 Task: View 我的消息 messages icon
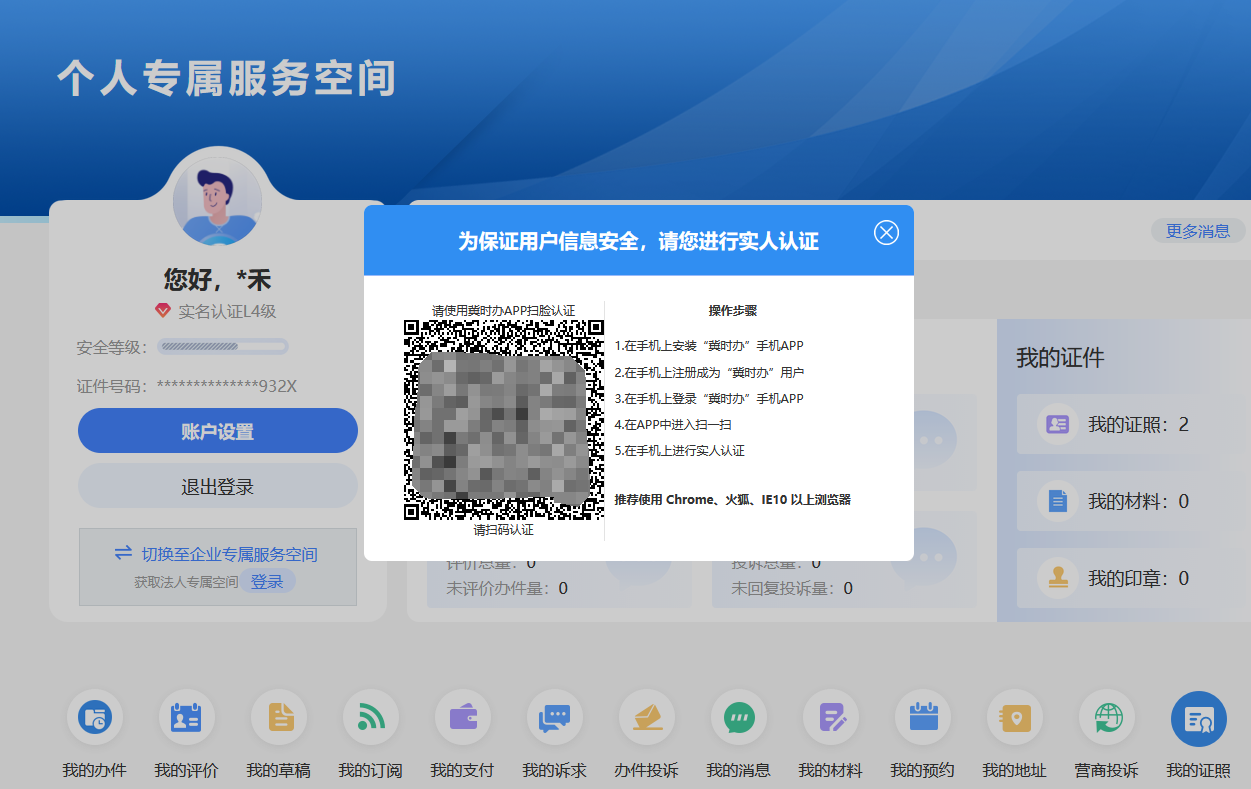tap(739, 718)
